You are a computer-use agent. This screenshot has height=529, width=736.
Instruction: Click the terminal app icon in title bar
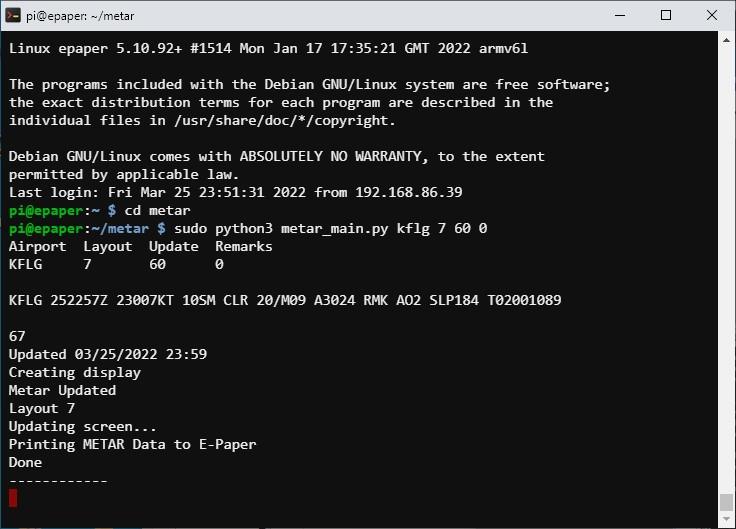(14, 15)
